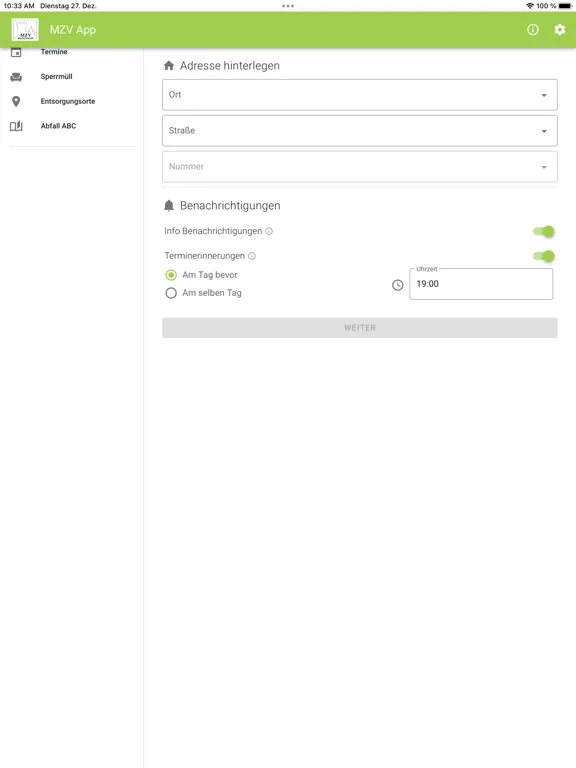This screenshot has width=576, height=768.
Task: Click the Sperrmüll sofa icon
Action: [16, 77]
